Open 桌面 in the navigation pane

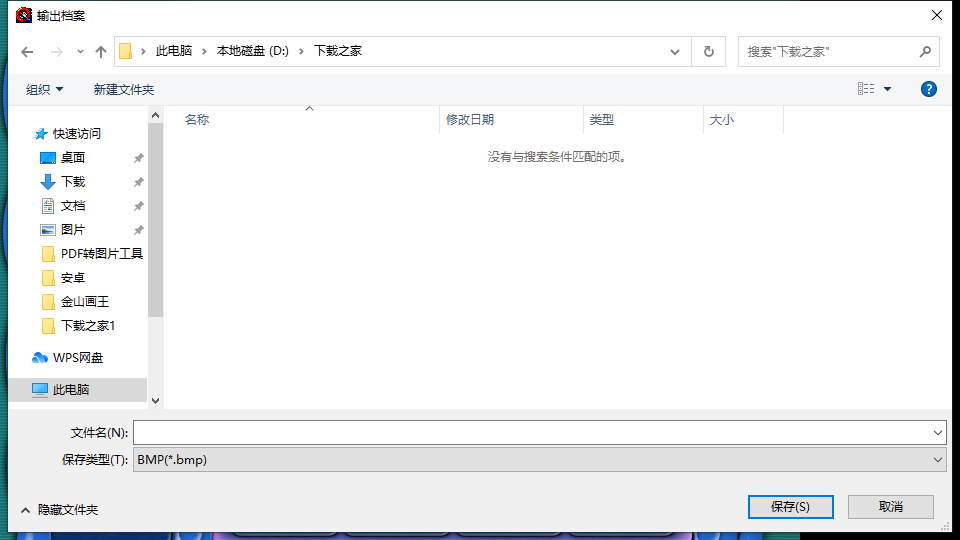(x=73, y=158)
